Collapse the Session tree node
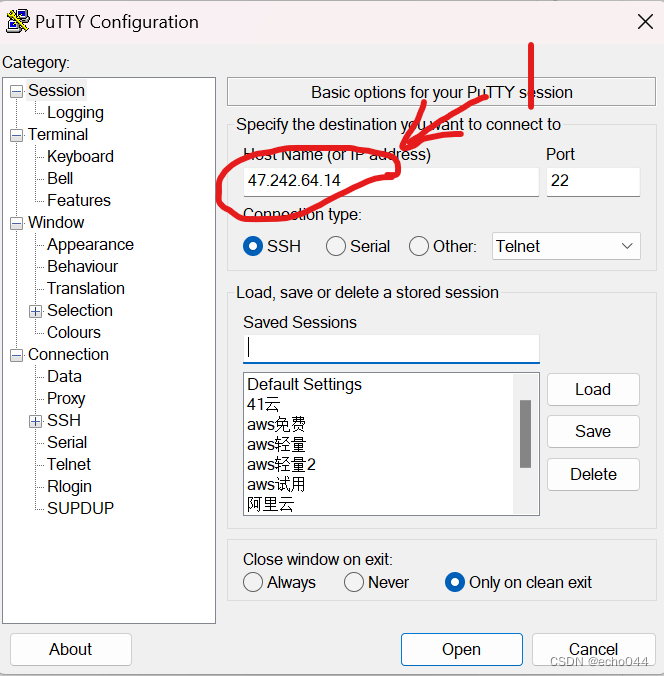This screenshot has height=676, width=664. coord(16,91)
